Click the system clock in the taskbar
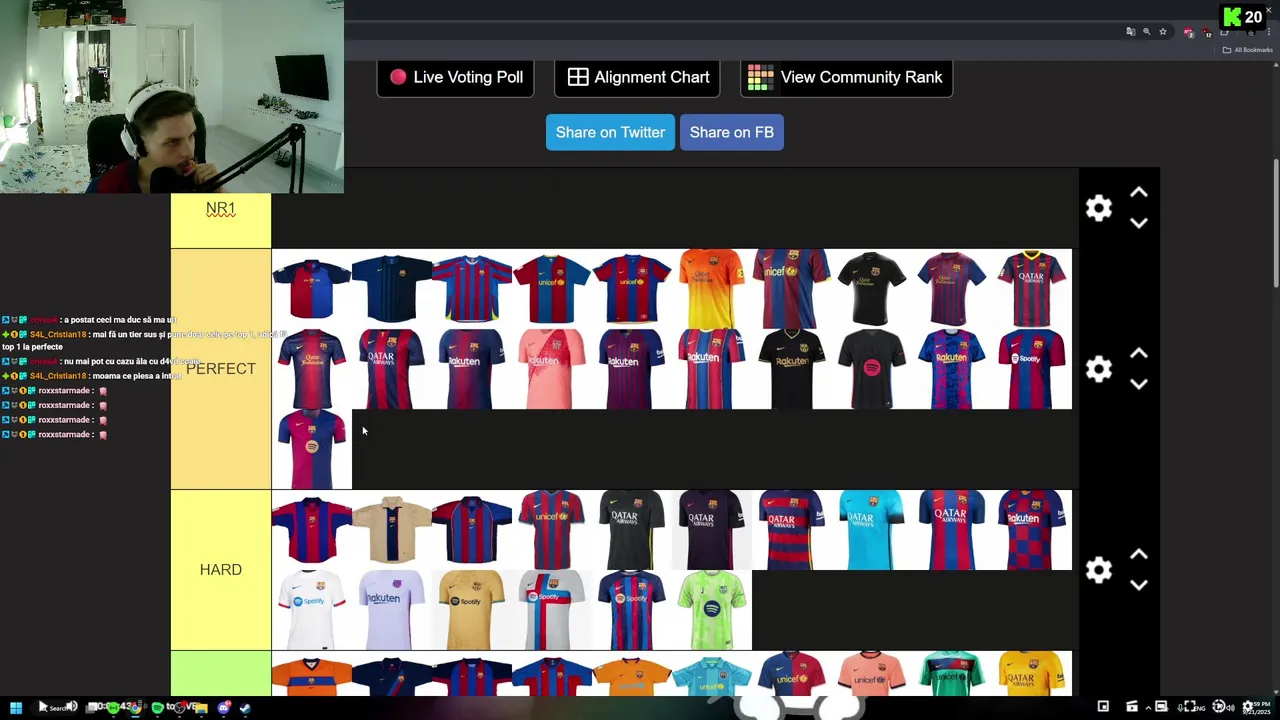This screenshot has width=1280, height=720. tap(1255, 708)
